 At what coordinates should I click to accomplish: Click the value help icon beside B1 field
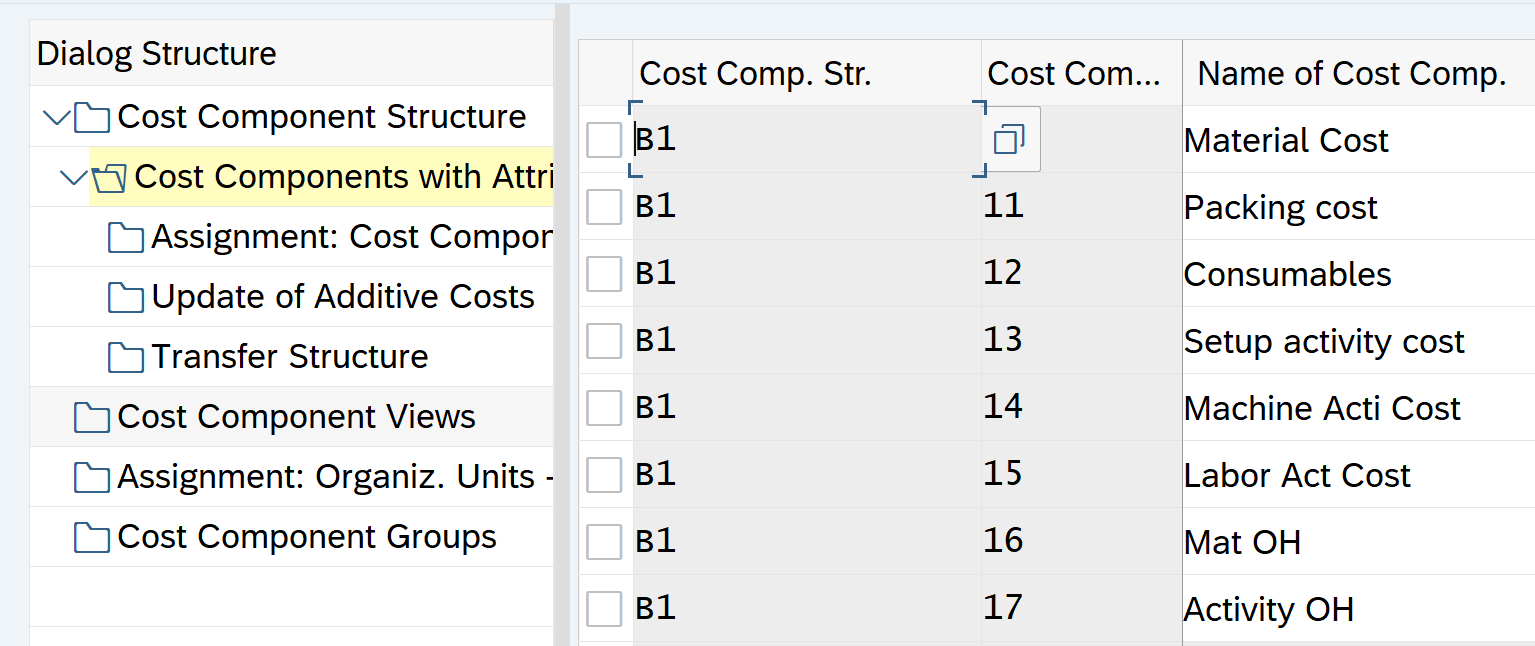pos(1008,140)
